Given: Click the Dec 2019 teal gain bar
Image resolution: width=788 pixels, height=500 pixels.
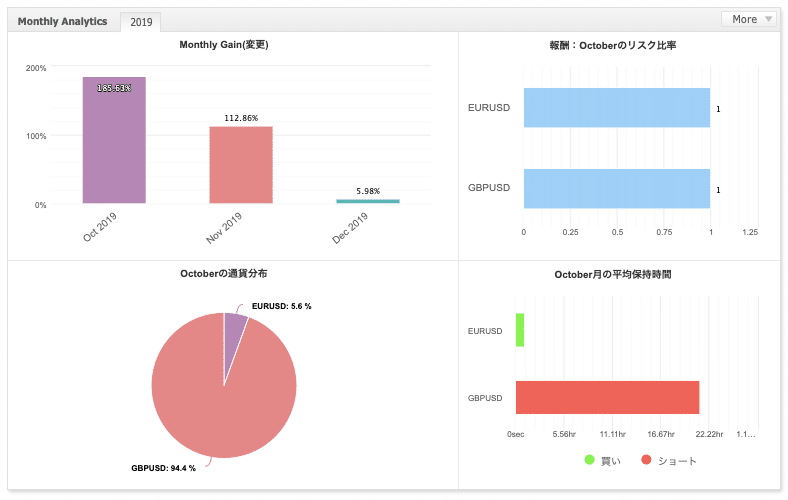Looking at the screenshot, I should pos(368,201).
